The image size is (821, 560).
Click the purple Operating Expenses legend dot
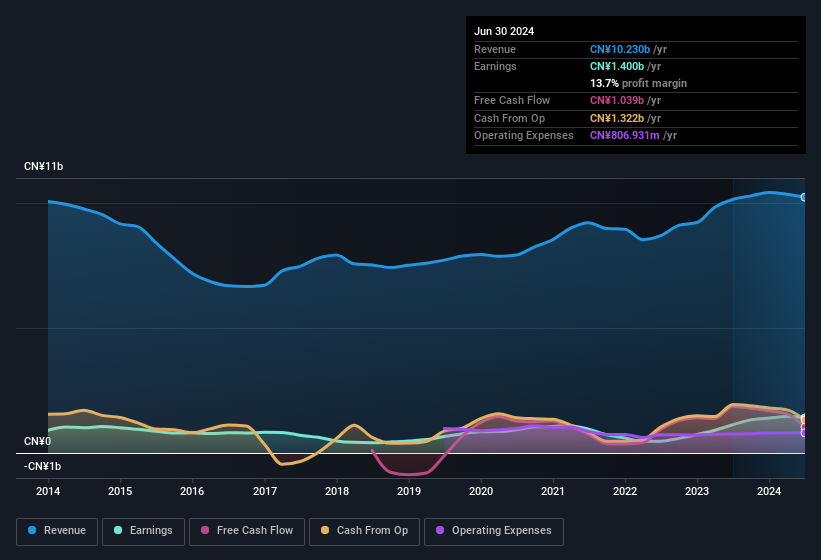[x=440, y=531]
